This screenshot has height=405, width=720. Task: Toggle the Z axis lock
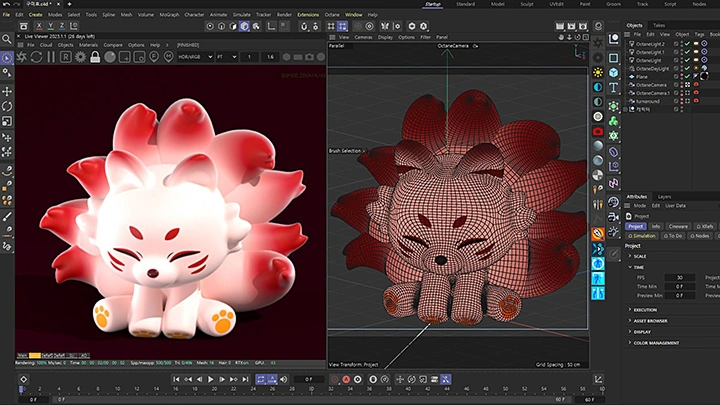point(62,26)
